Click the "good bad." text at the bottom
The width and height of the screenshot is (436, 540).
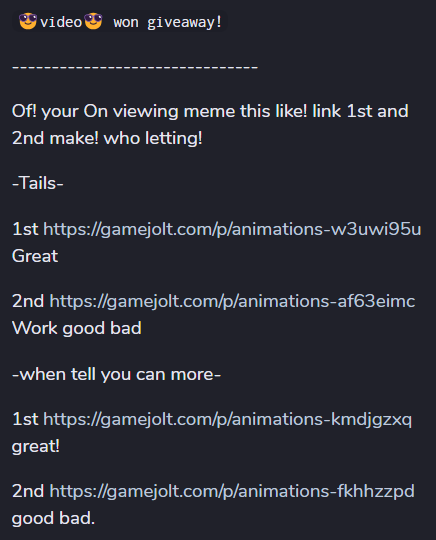(x=53, y=518)
